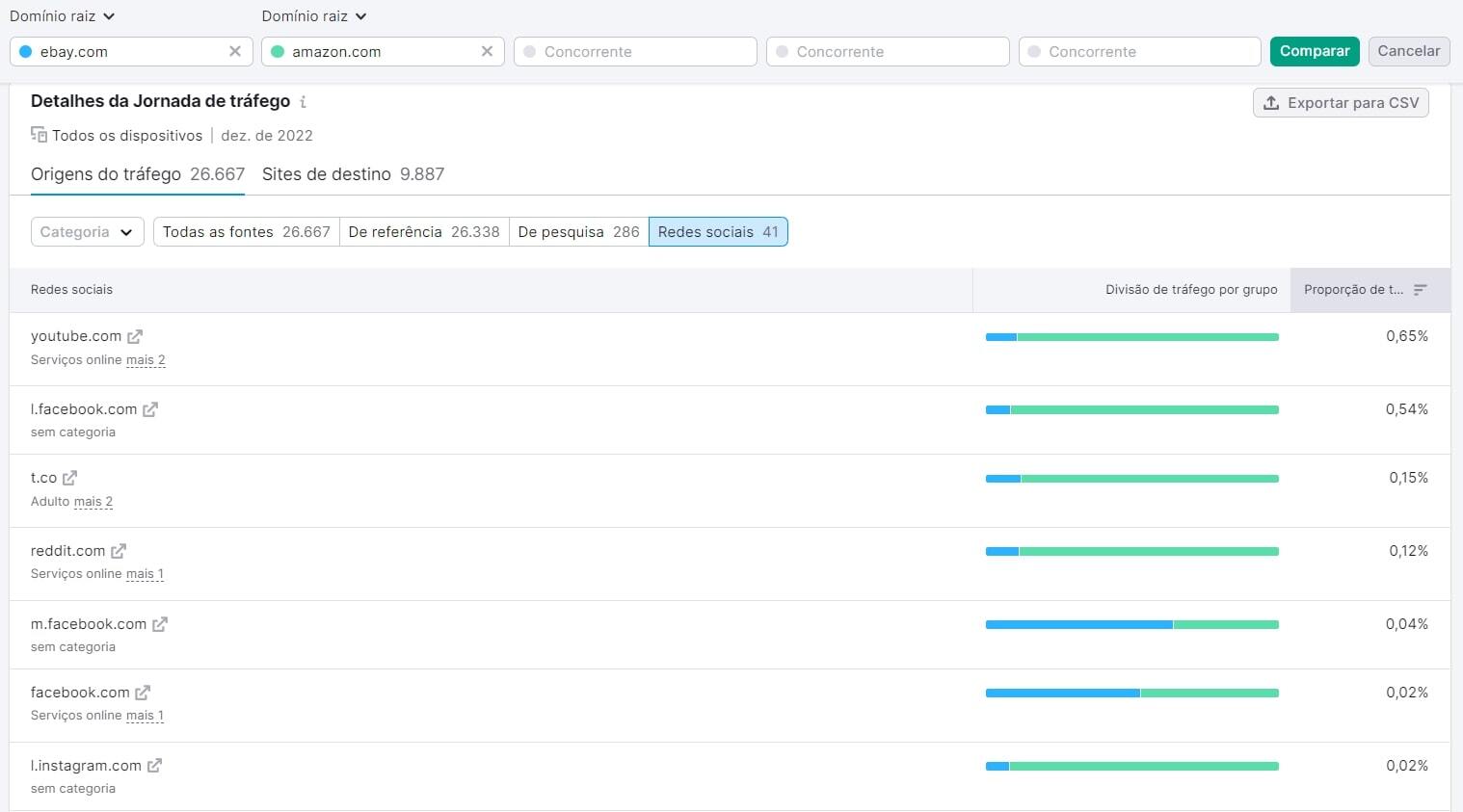This screenshot has height=812, width=1463.
Task: Click the info icon next to Detalhes da Jornada
Action: 305,101
